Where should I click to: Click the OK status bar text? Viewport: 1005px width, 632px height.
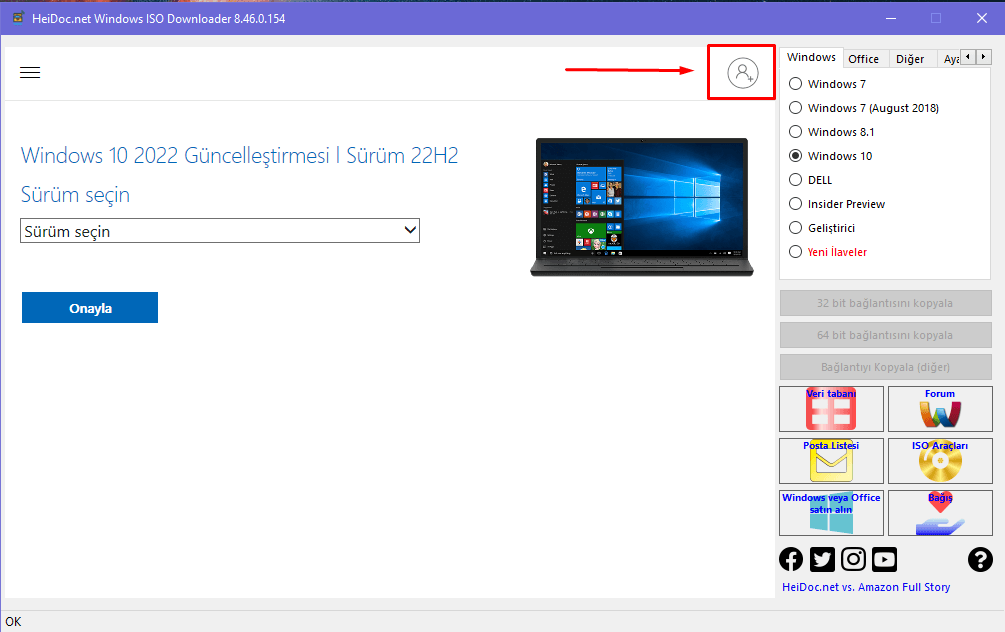coord(13,622)
